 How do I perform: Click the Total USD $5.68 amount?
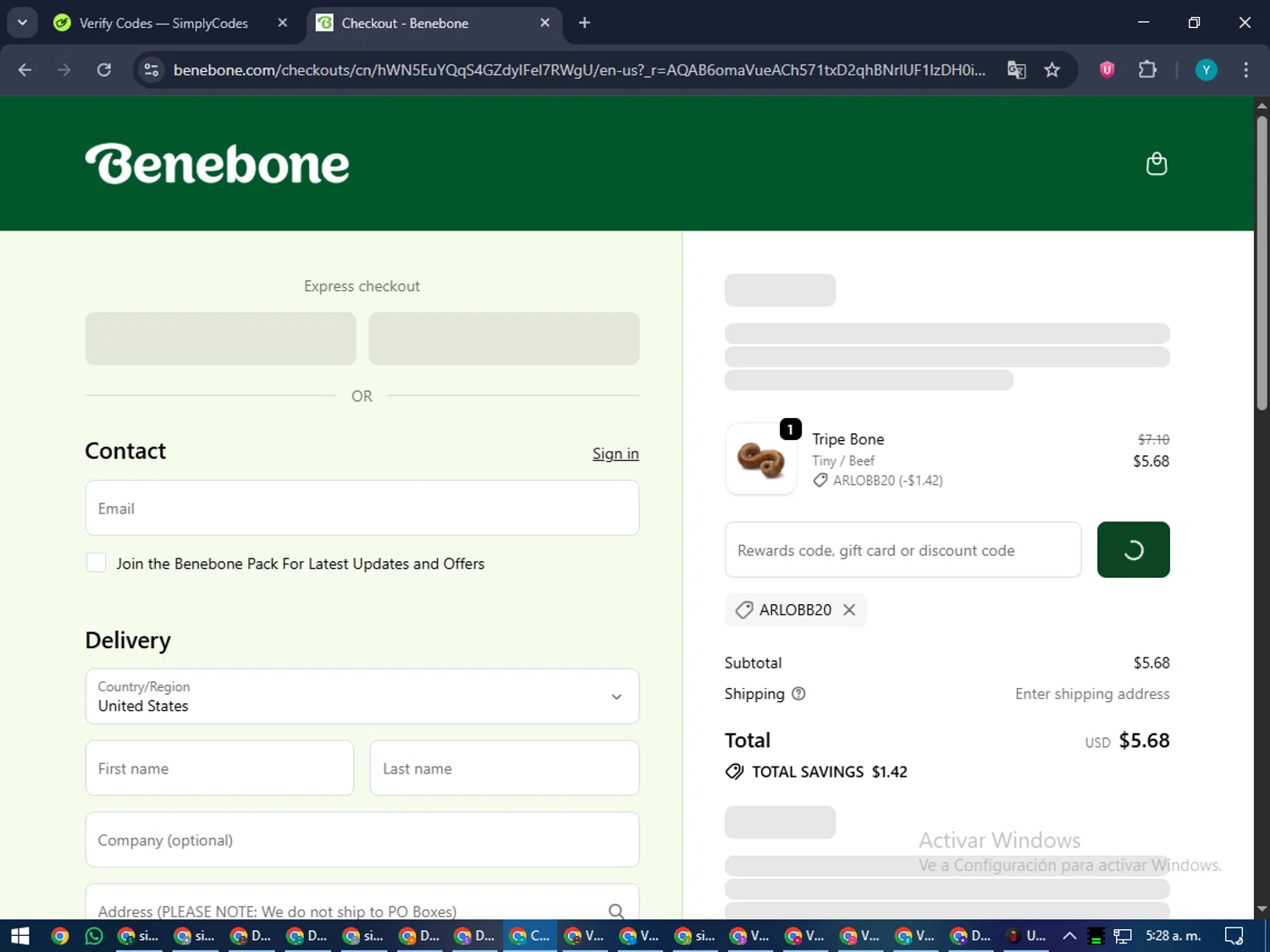pos(1144,740)
